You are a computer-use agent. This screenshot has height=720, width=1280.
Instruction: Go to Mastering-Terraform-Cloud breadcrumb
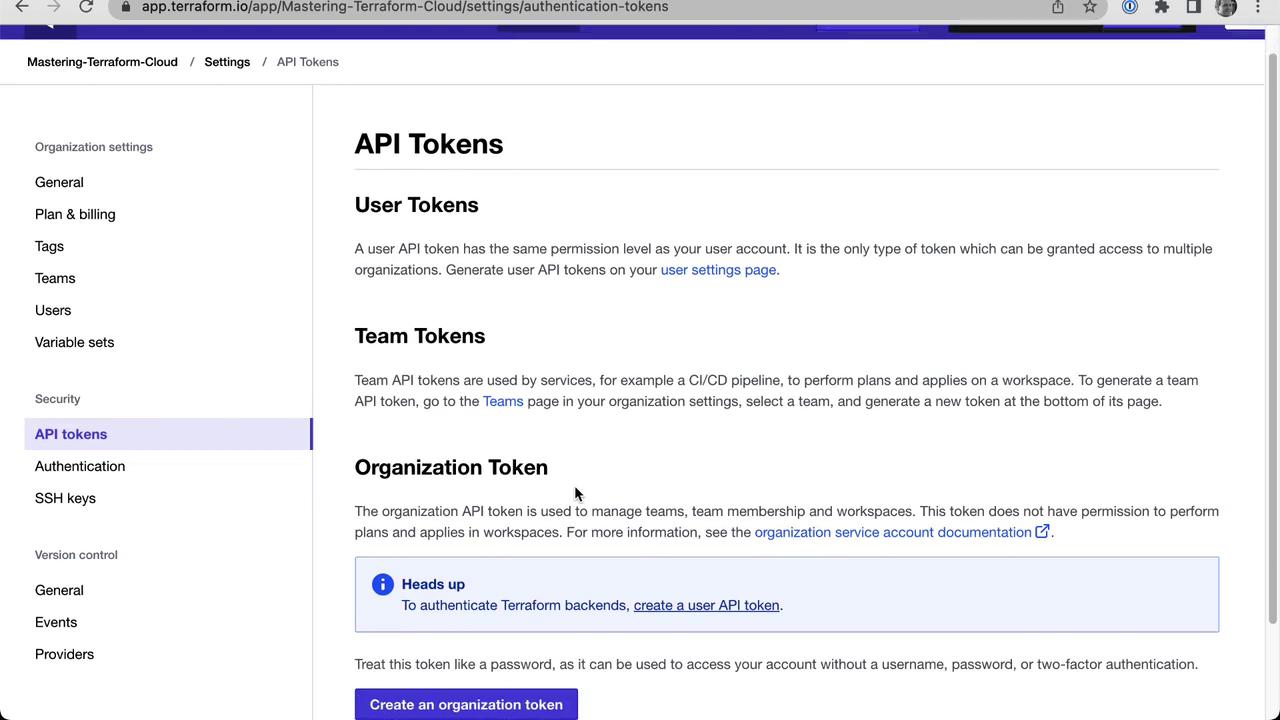click(102, 62)
